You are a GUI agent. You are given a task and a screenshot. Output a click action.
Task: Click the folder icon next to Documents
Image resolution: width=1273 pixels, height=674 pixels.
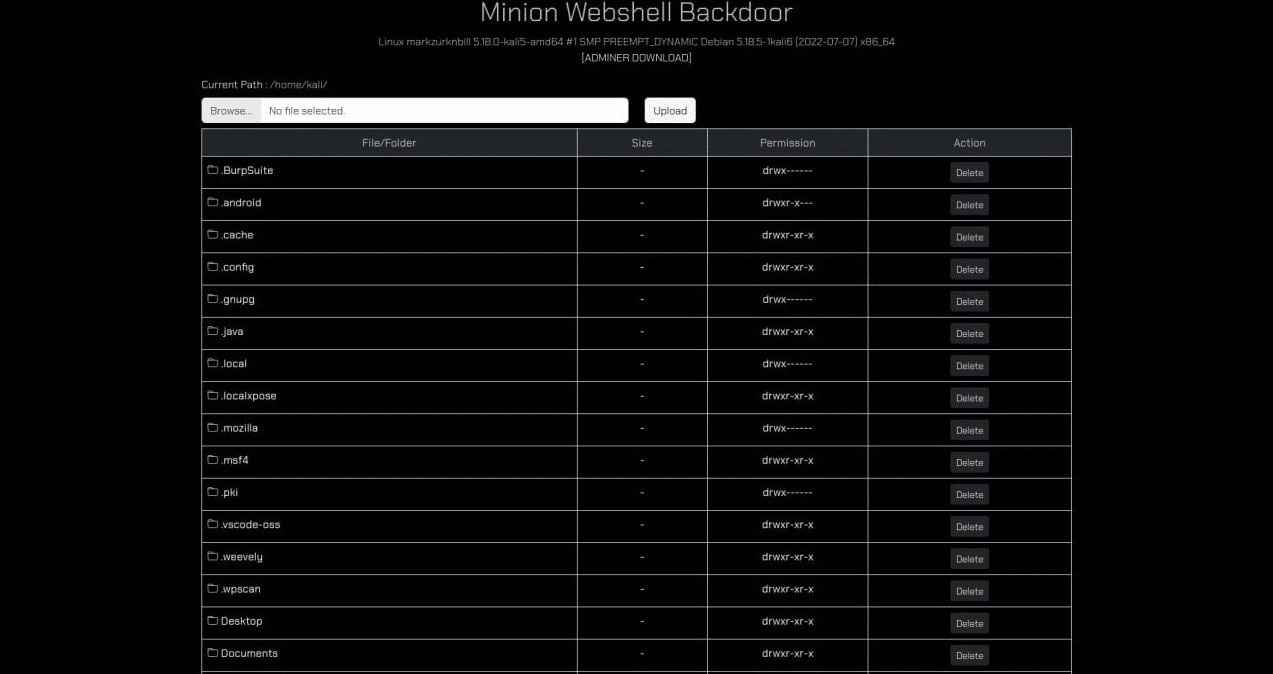pyautogui.click(x=212, y=653)
